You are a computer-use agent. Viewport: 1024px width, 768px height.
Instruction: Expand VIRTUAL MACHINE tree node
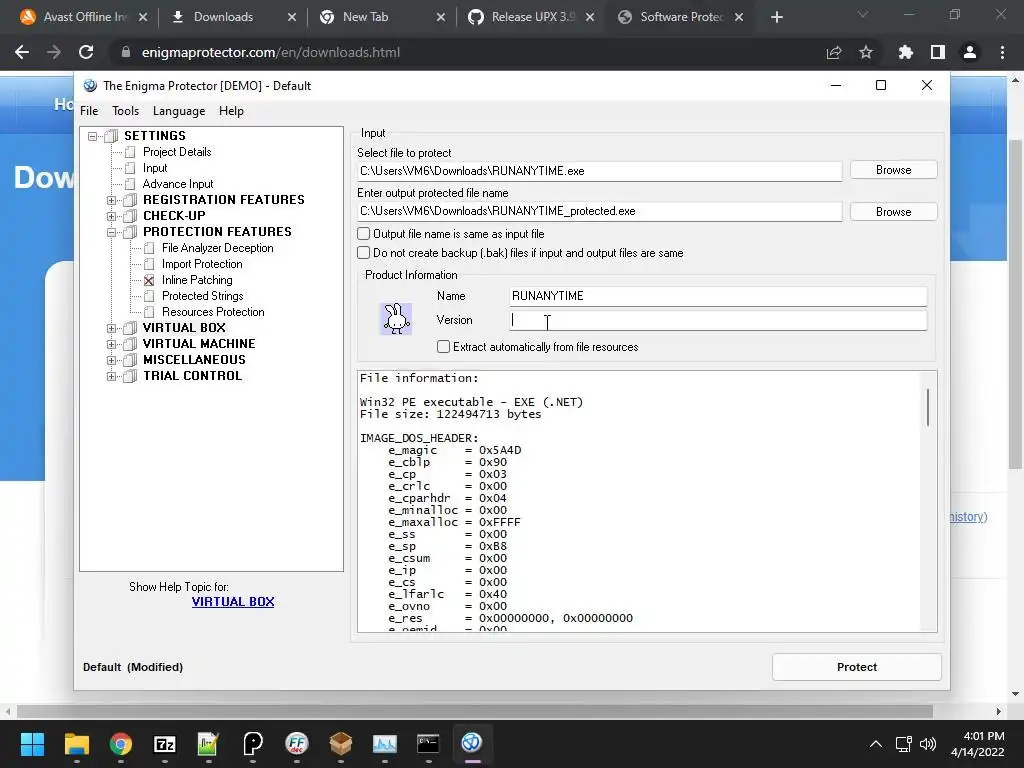click(112, 344)
